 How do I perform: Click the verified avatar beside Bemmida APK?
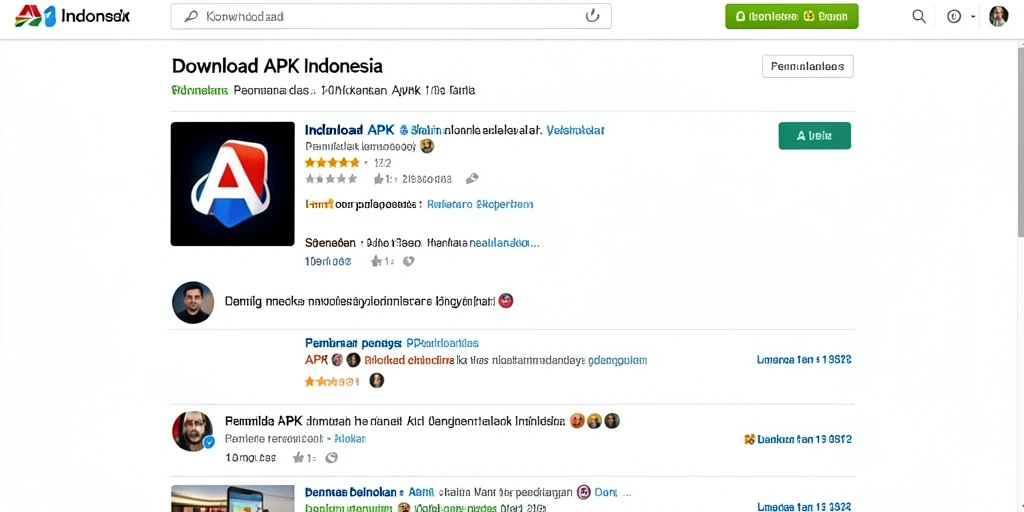click(193, 431)
